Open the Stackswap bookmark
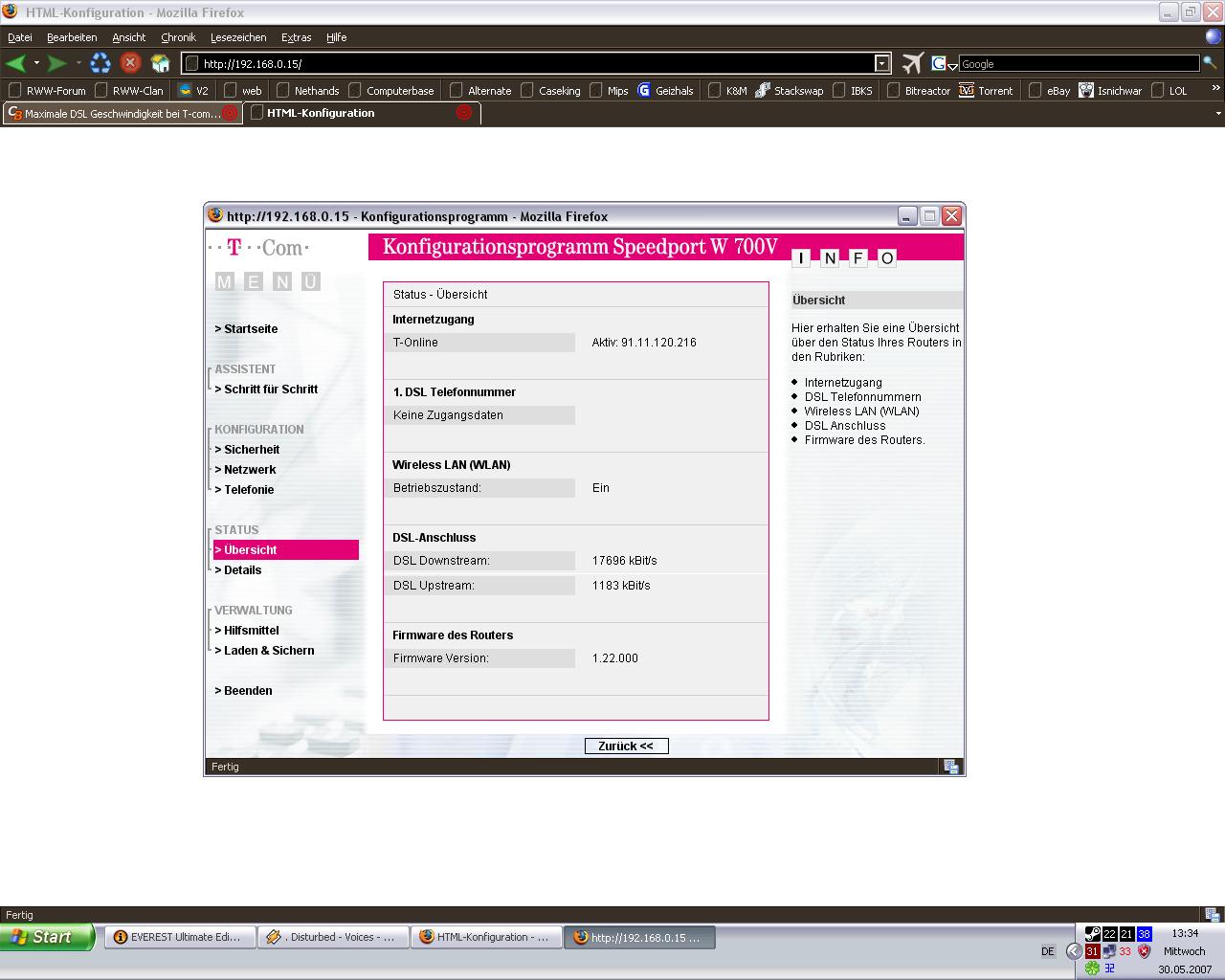 coord(789,91)
